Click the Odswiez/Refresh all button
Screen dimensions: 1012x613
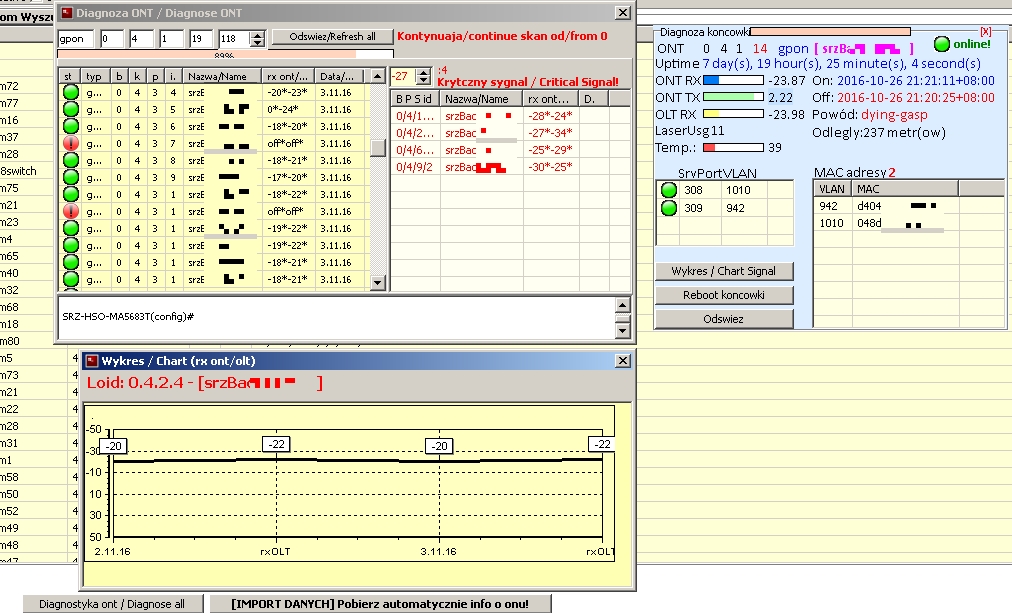pyautogui.click(x=332, y=37)
